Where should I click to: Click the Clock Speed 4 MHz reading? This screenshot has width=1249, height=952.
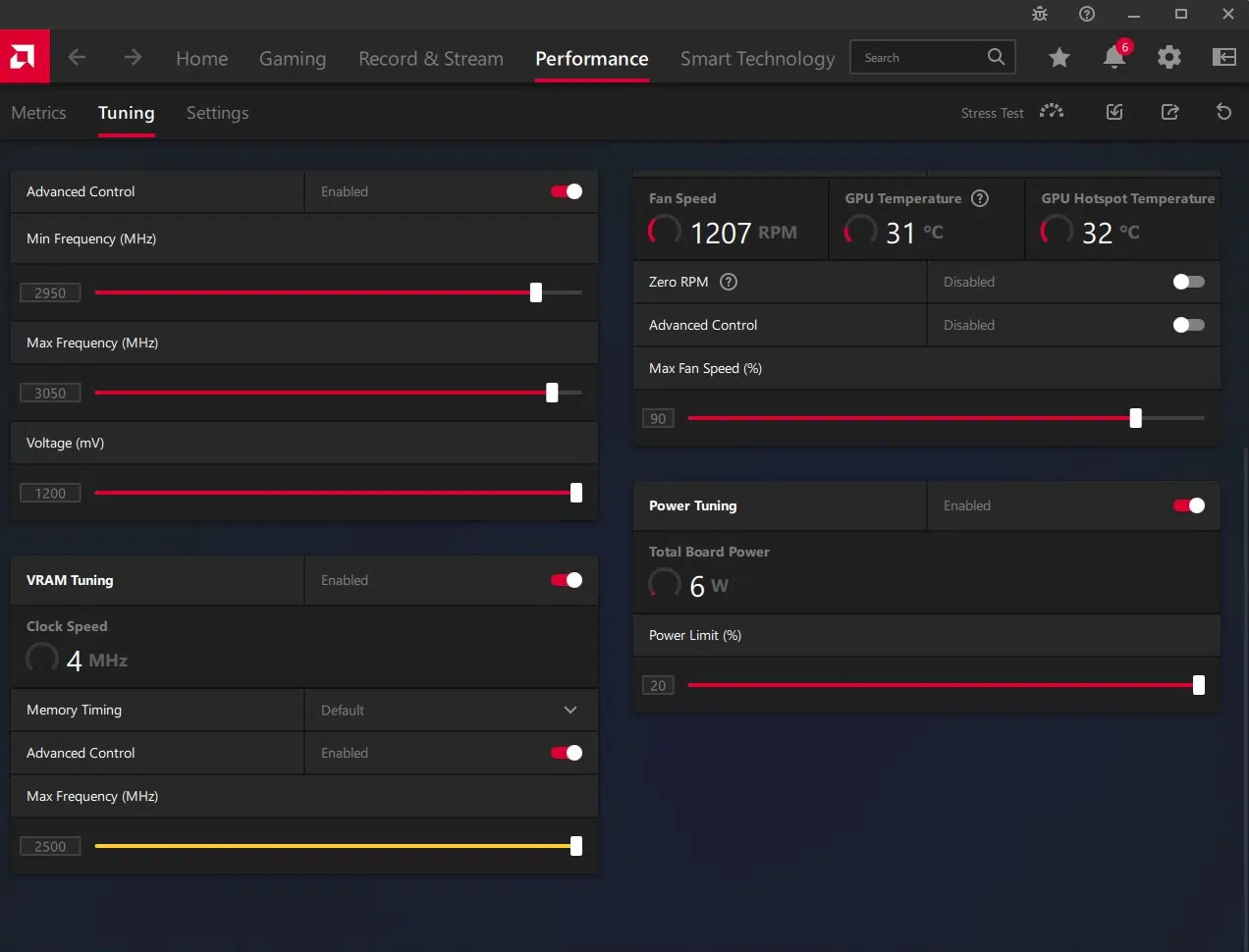tap(78, 660)
